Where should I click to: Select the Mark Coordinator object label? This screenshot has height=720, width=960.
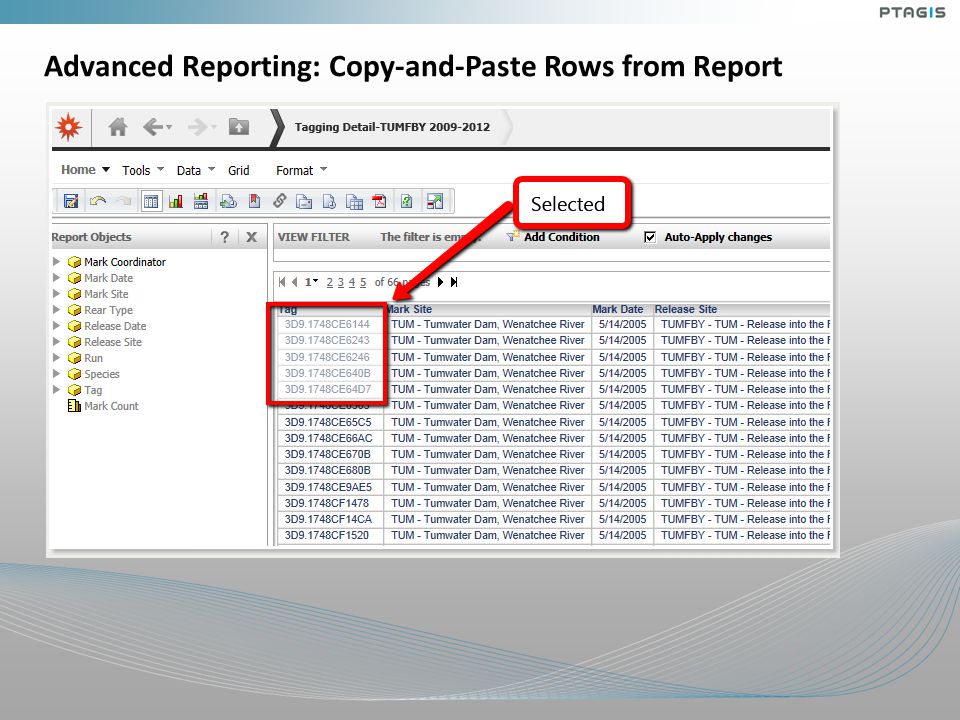click(x=125, y=261)
